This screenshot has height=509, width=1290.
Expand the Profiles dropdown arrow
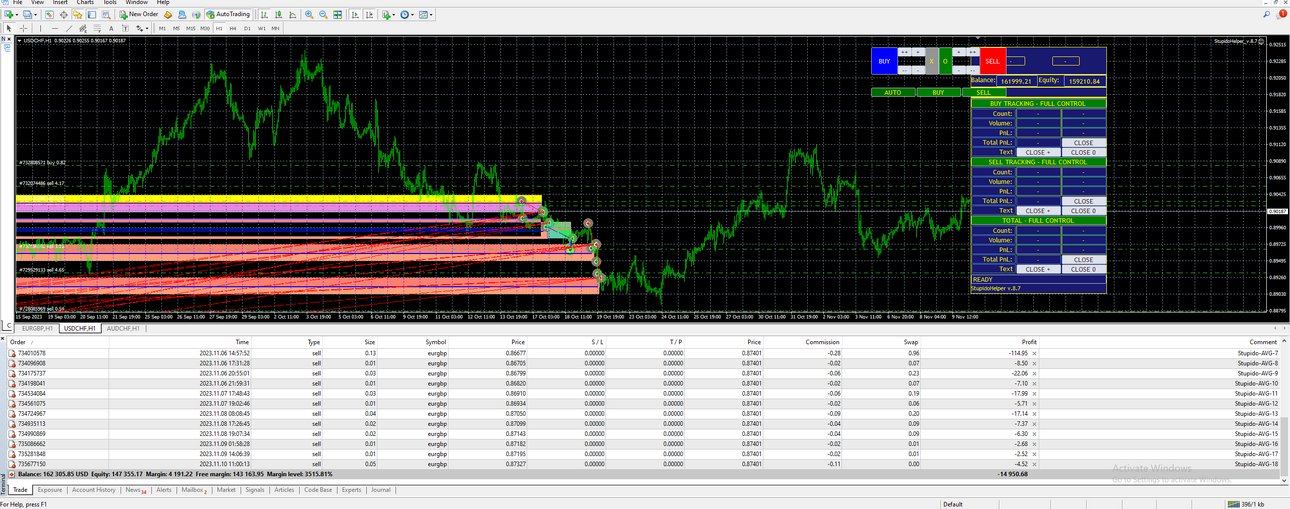[x=35, y=14]
